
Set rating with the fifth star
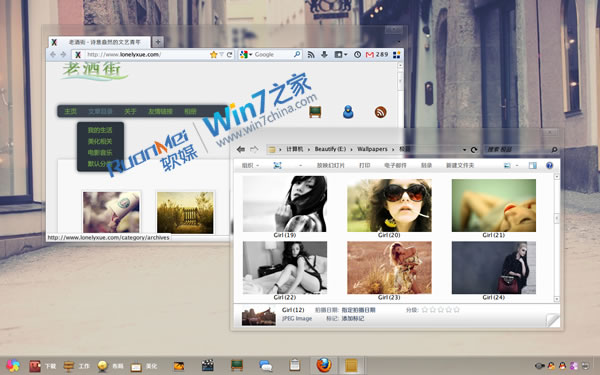click(457, 310)
